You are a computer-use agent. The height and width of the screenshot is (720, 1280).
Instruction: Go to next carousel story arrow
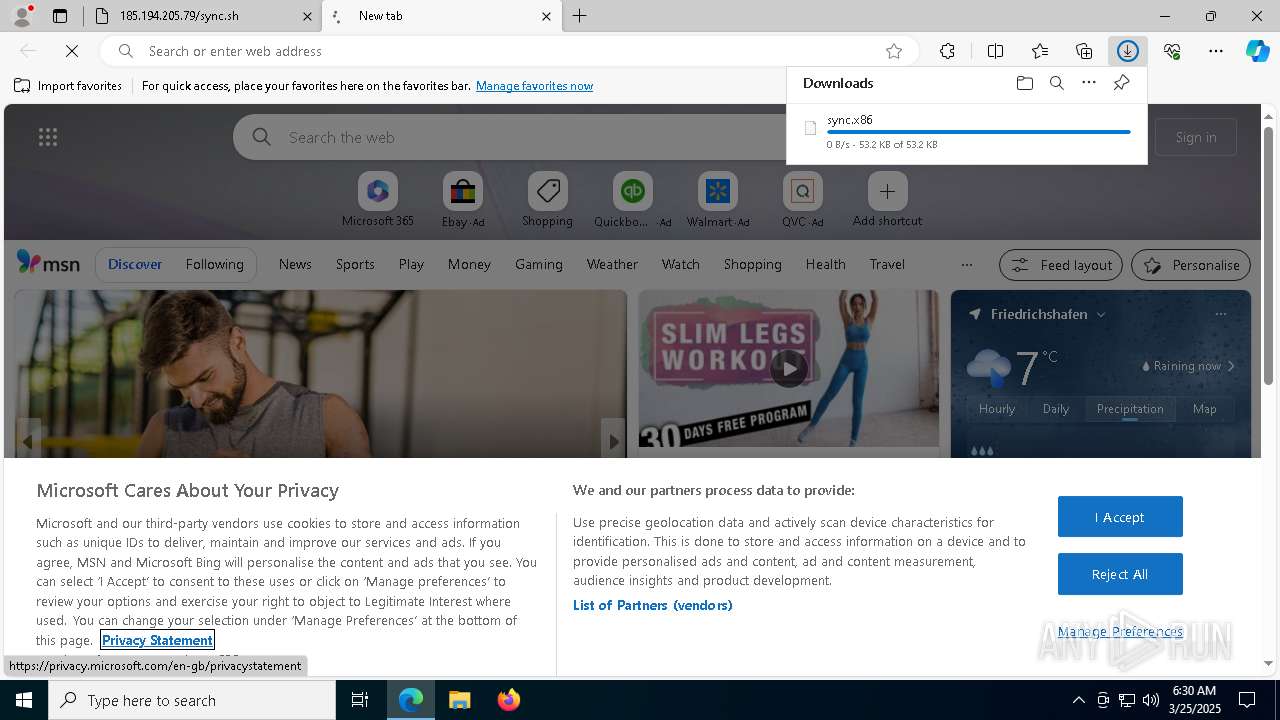(x=613, y=440)
